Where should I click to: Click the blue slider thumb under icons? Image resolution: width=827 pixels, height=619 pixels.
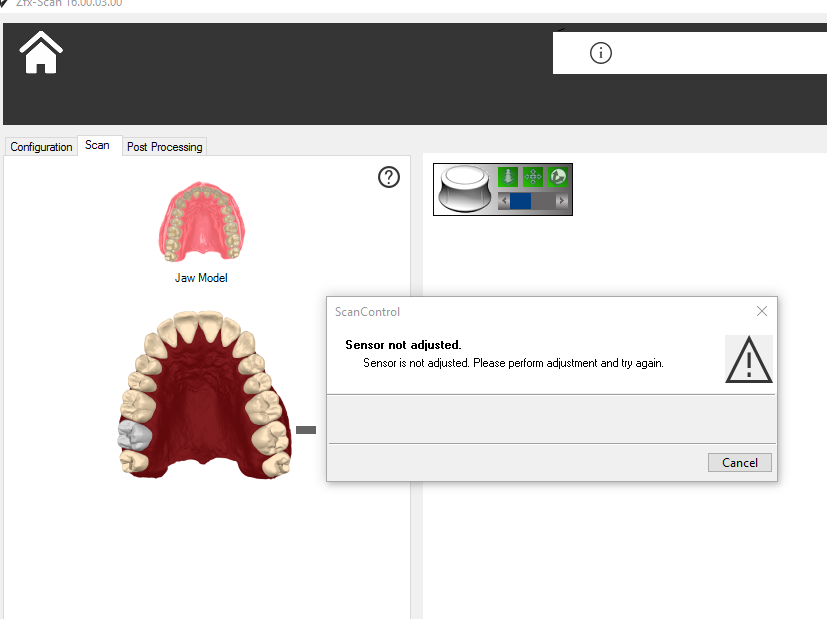tap(521, 201)
